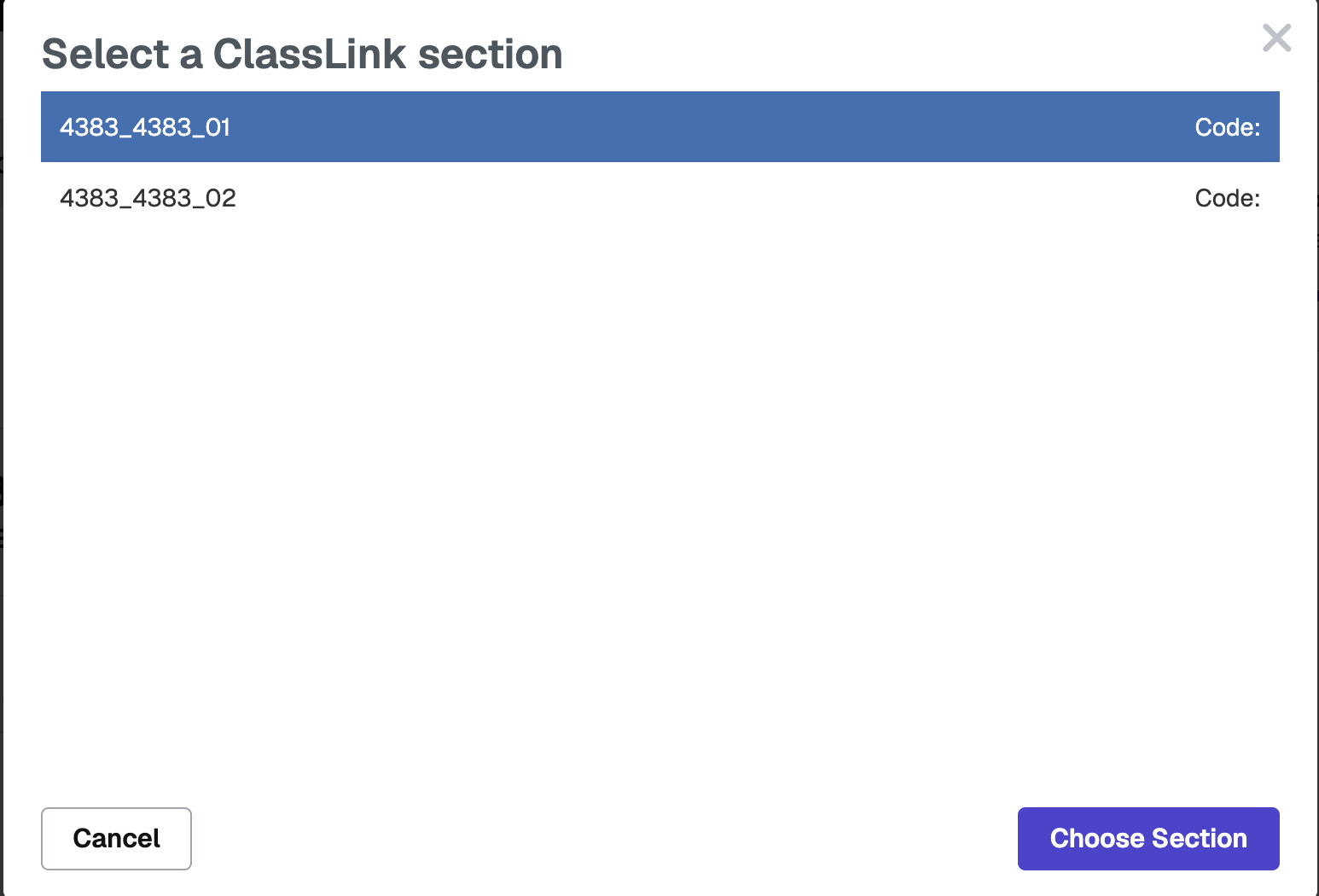Click the 4383_4383_02 section name text
The height and width of the screenshot is (896, 1319).
click(148, 198)
